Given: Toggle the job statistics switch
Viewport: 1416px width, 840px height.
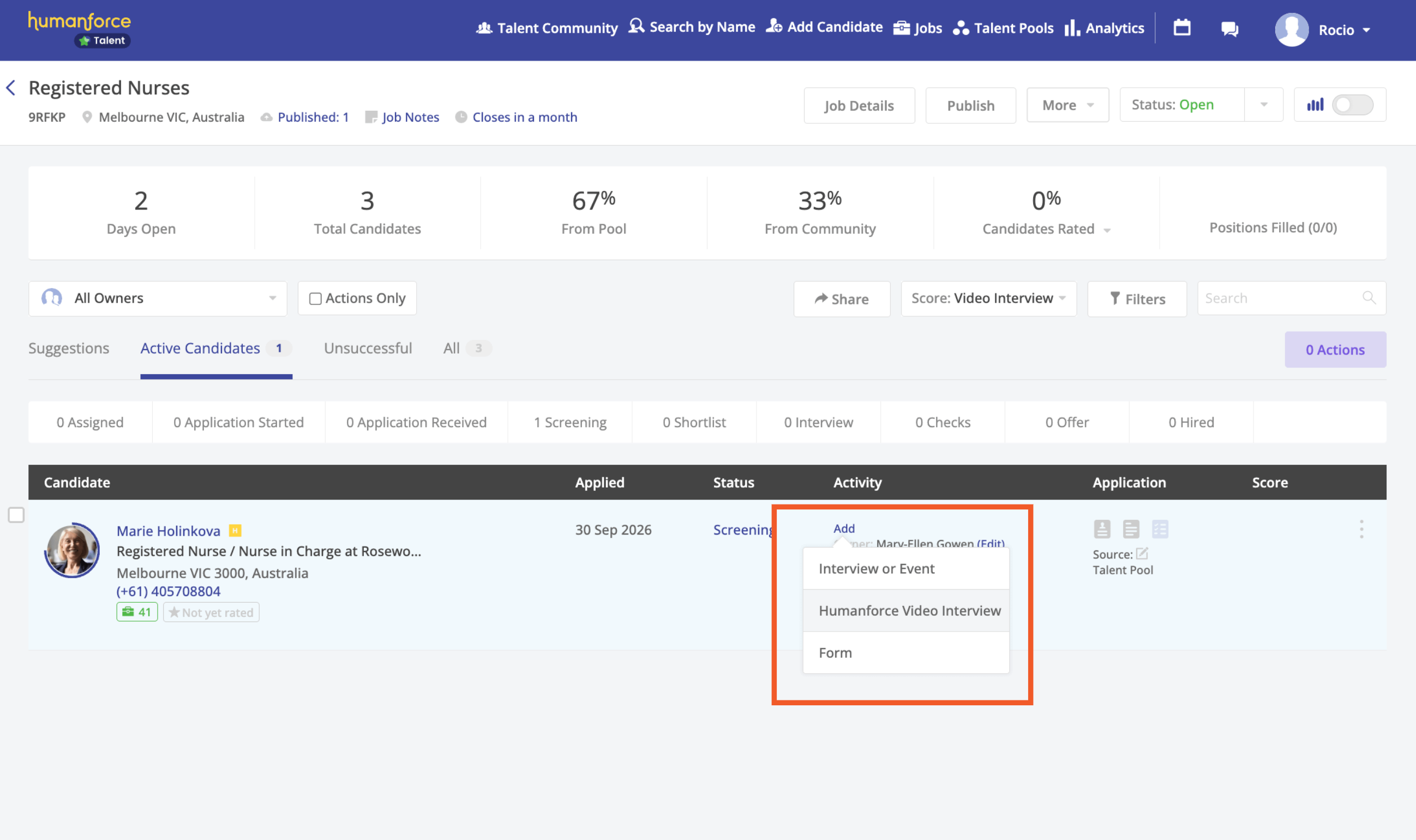Looking at the screenshot, I should pyautogui.click(x=1352, y=105).
